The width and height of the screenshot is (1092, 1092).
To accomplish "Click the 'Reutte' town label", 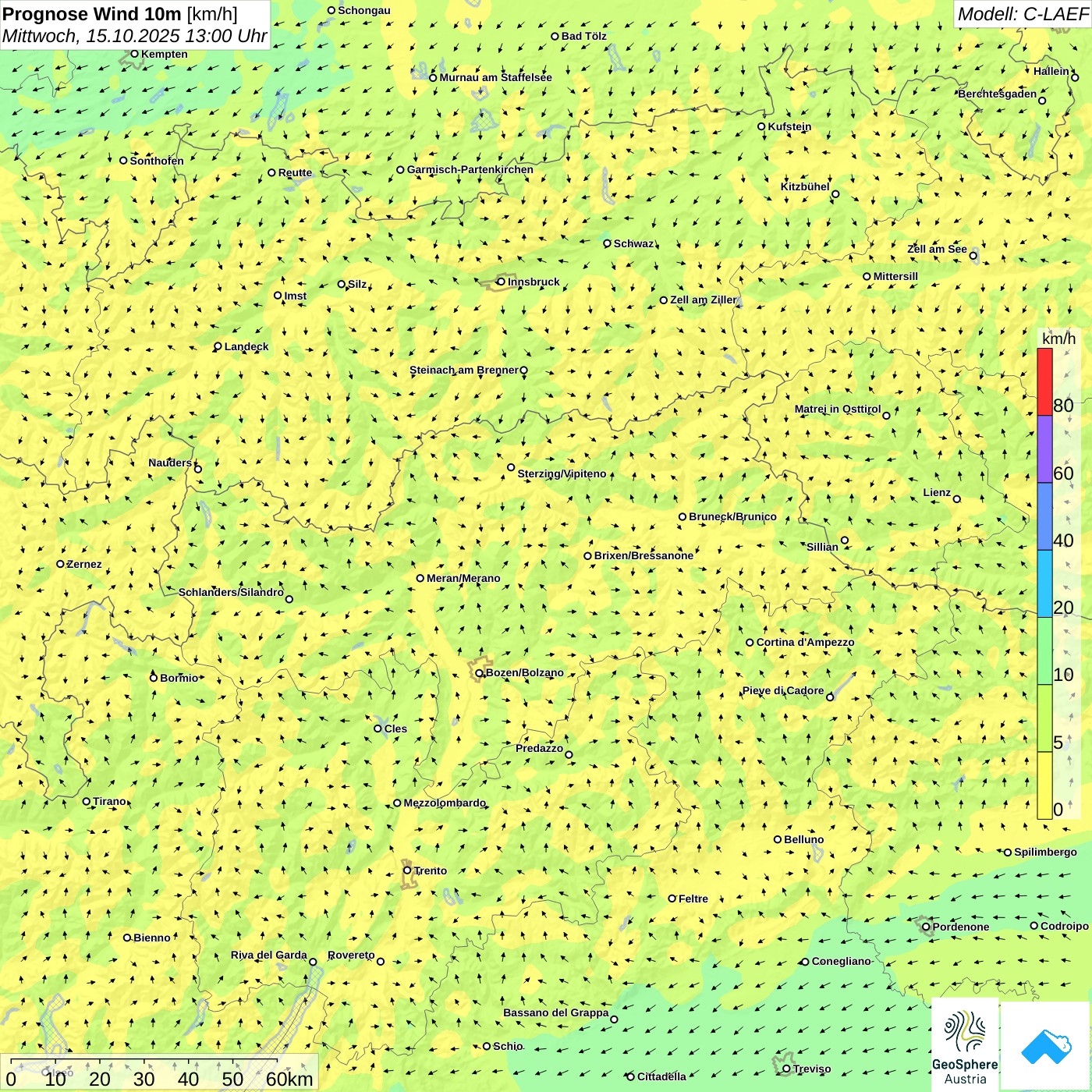I will [295, 172].
